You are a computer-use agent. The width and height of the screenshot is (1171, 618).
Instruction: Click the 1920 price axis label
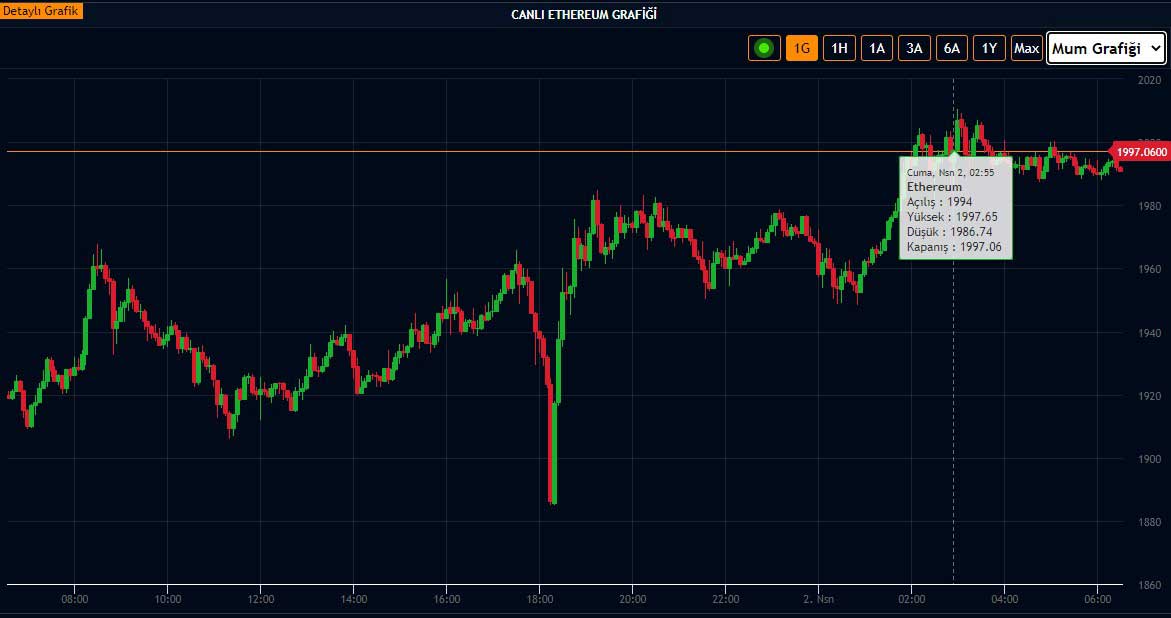point(1149,396)
